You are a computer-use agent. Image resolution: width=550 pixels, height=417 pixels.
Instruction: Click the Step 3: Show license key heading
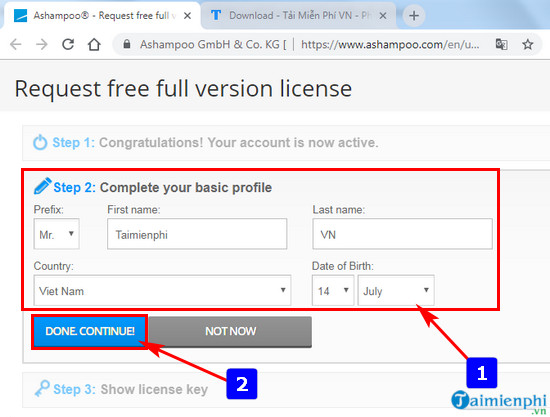[x=130, y=389]
